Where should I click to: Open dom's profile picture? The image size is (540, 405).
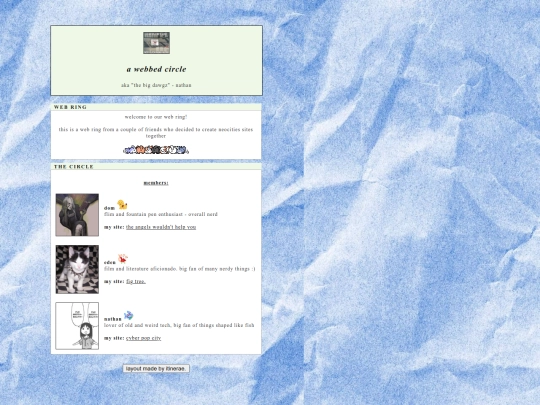(77, 215)
